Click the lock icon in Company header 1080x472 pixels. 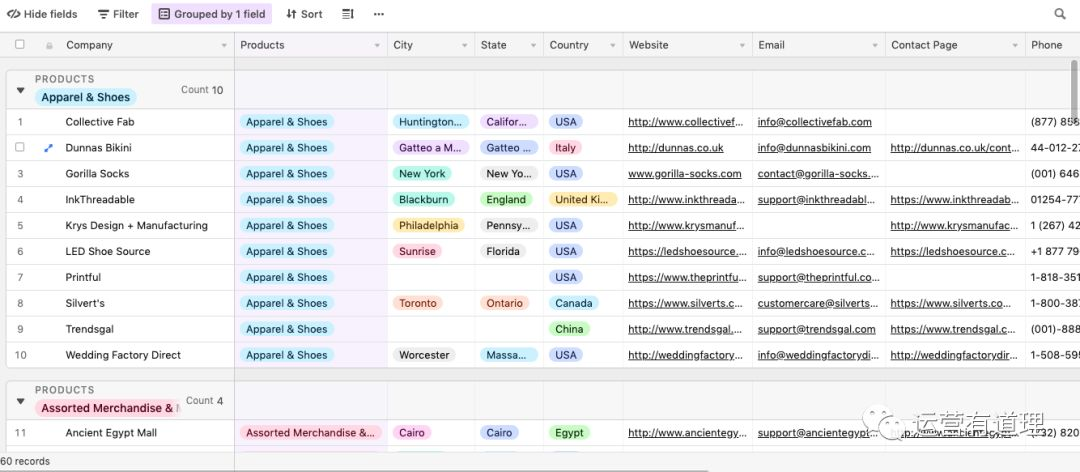coord(49,45)
